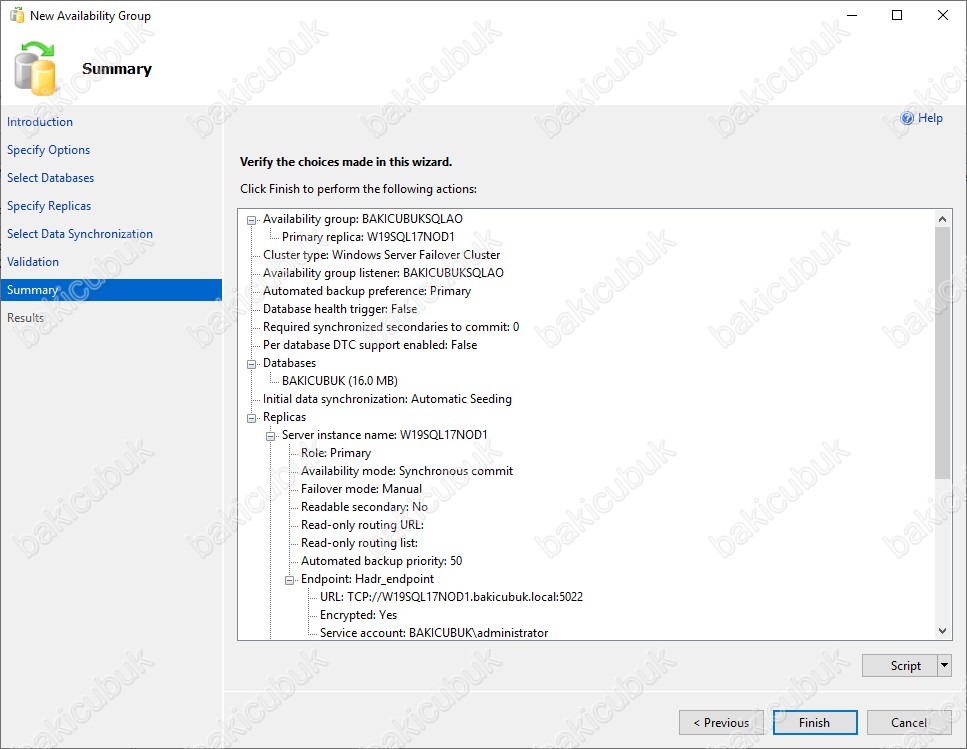Select the URL TCP://W19SQL17NOD1.bakicubuk.local:5022 row
Image resolution: width=967 pixels, height=749 pixels.
[x=451, y=597]
